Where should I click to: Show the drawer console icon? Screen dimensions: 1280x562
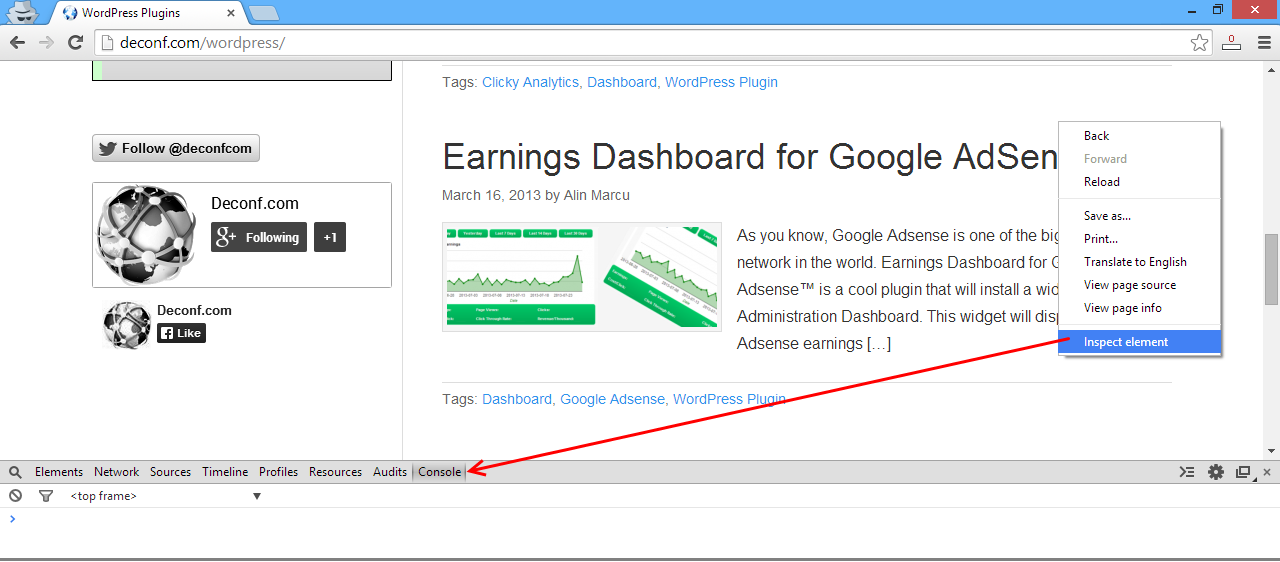tap(1187, 472)
